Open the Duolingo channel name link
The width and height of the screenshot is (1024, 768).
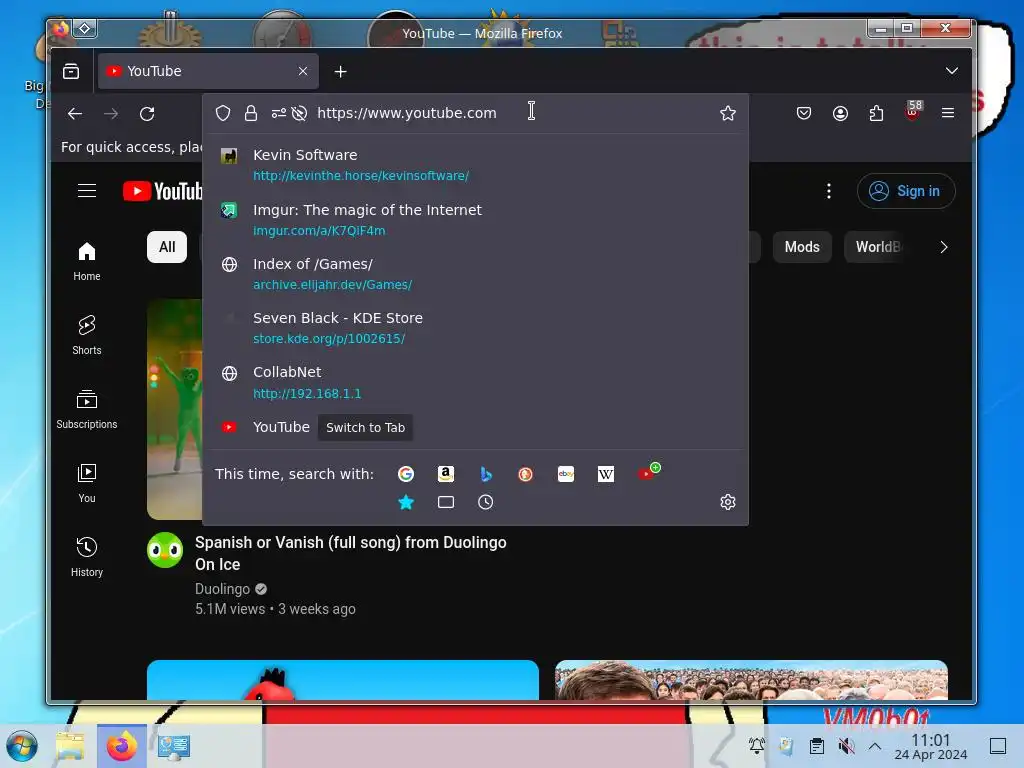coord(222,589)
